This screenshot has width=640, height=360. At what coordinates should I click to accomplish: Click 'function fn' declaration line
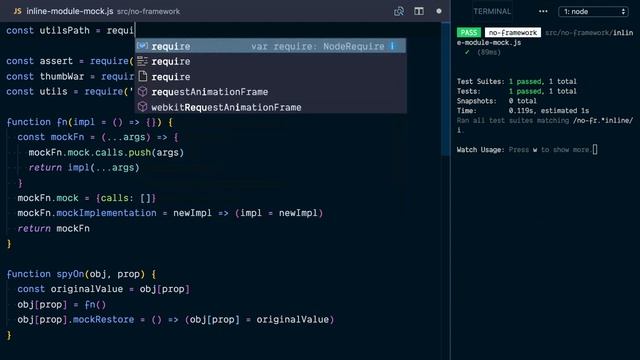tap(90, 122)
